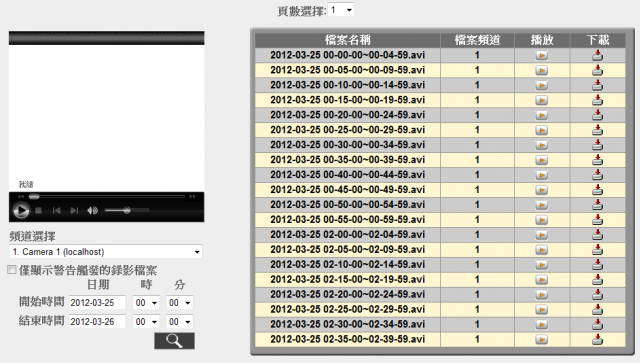
Task: Download the 02-00-00~02-04-59.avi file
Action: [597, 235]
